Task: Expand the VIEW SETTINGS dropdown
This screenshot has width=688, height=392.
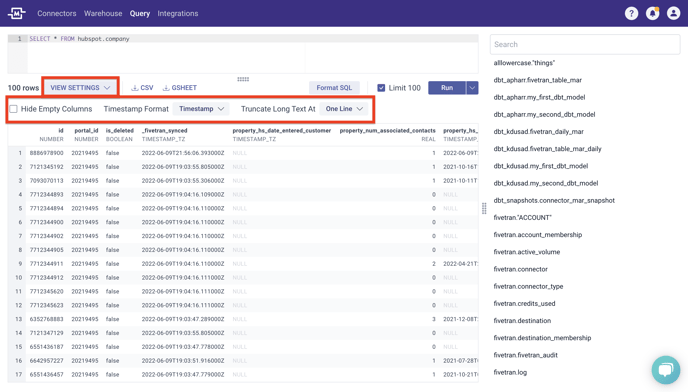Action: pos(80,87)
